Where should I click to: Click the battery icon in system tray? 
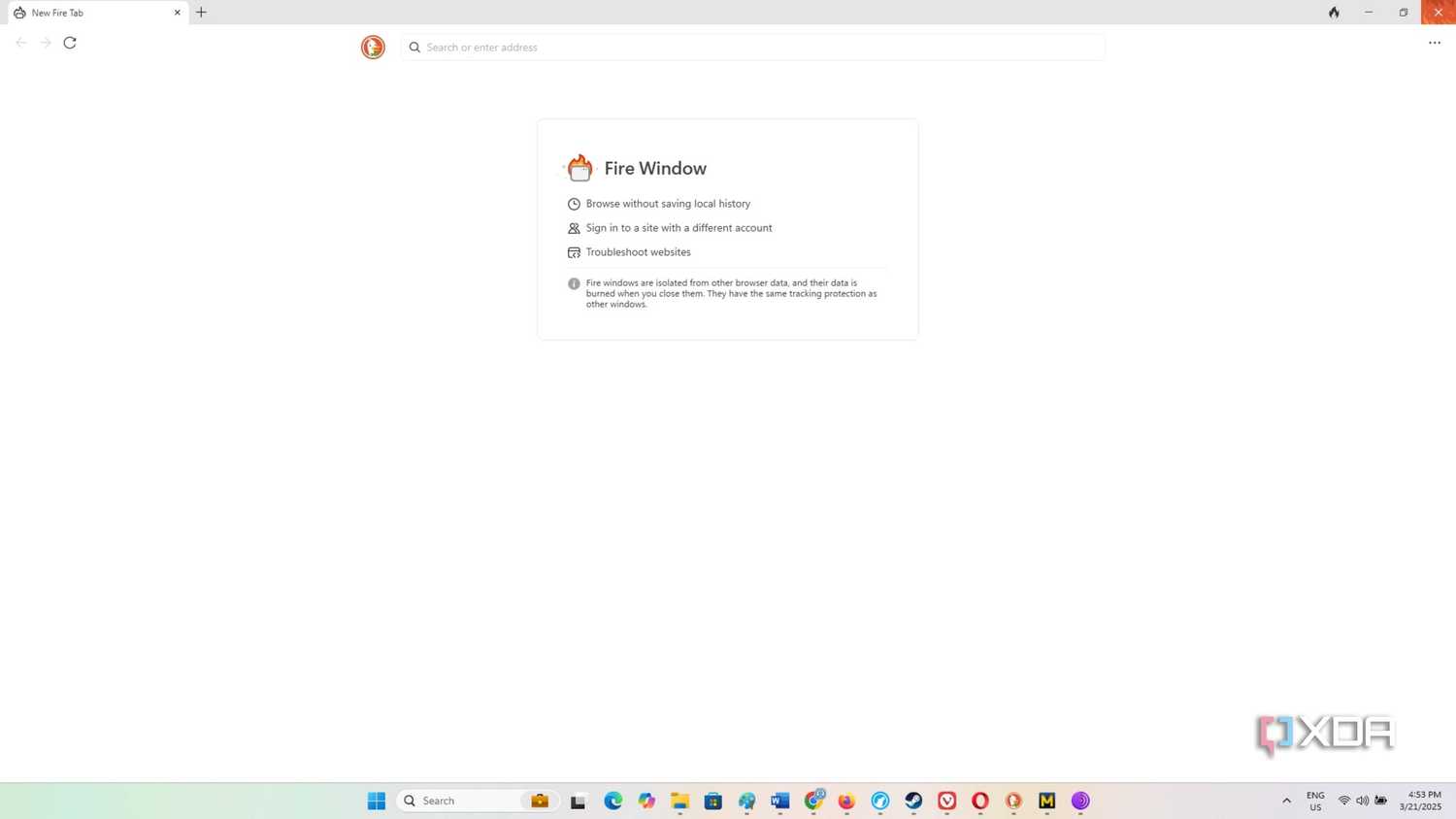1380,801
